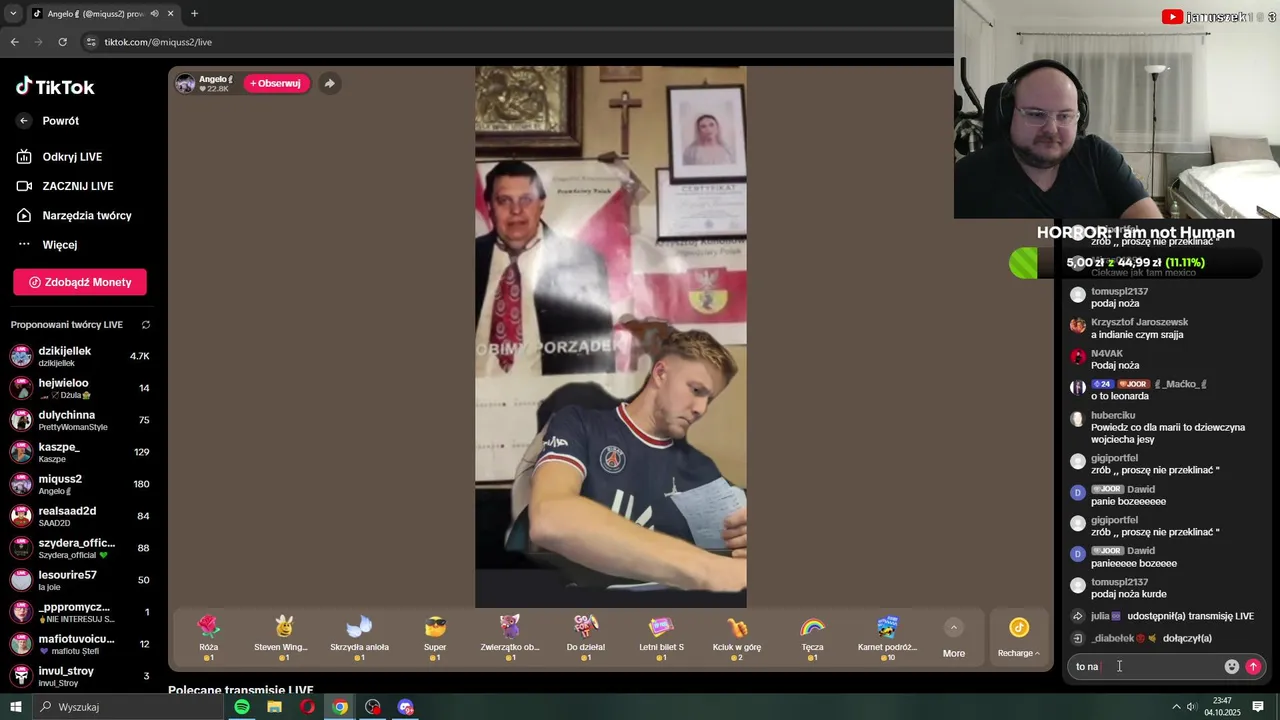Screen dimensions: 1280x720
Task: Open Opera browser from the taskbar
Action: coord(307,707)
